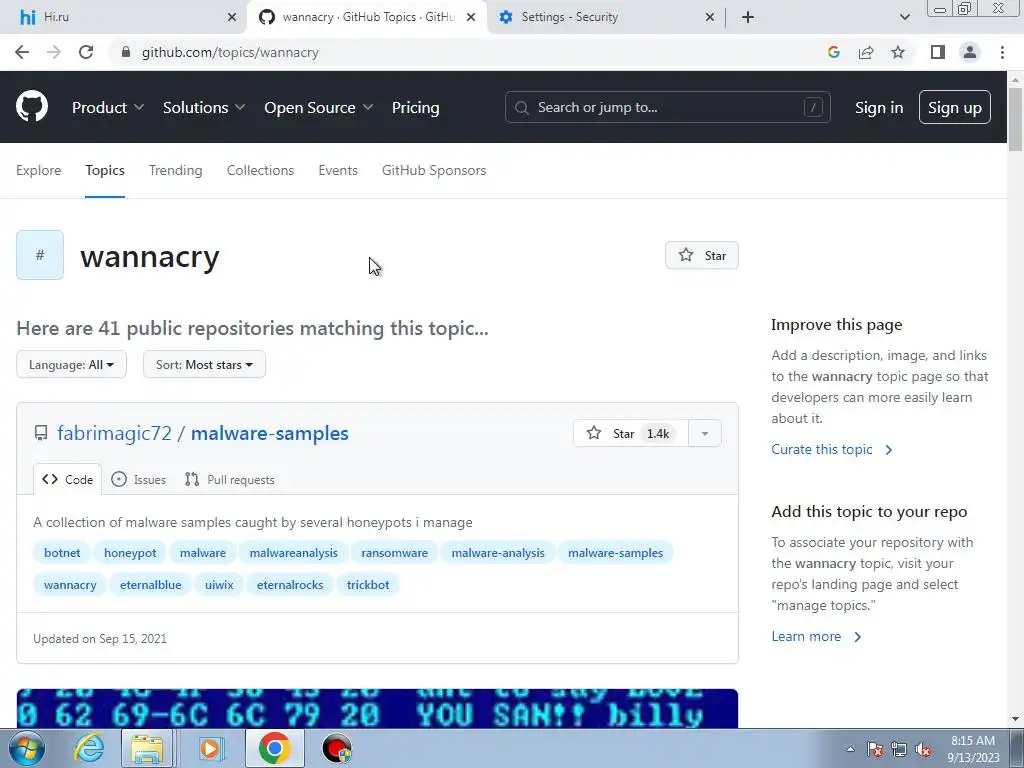The image size is (1024, 768).
Task: Click the network tray icon
Action: click(x=899, y=749)
